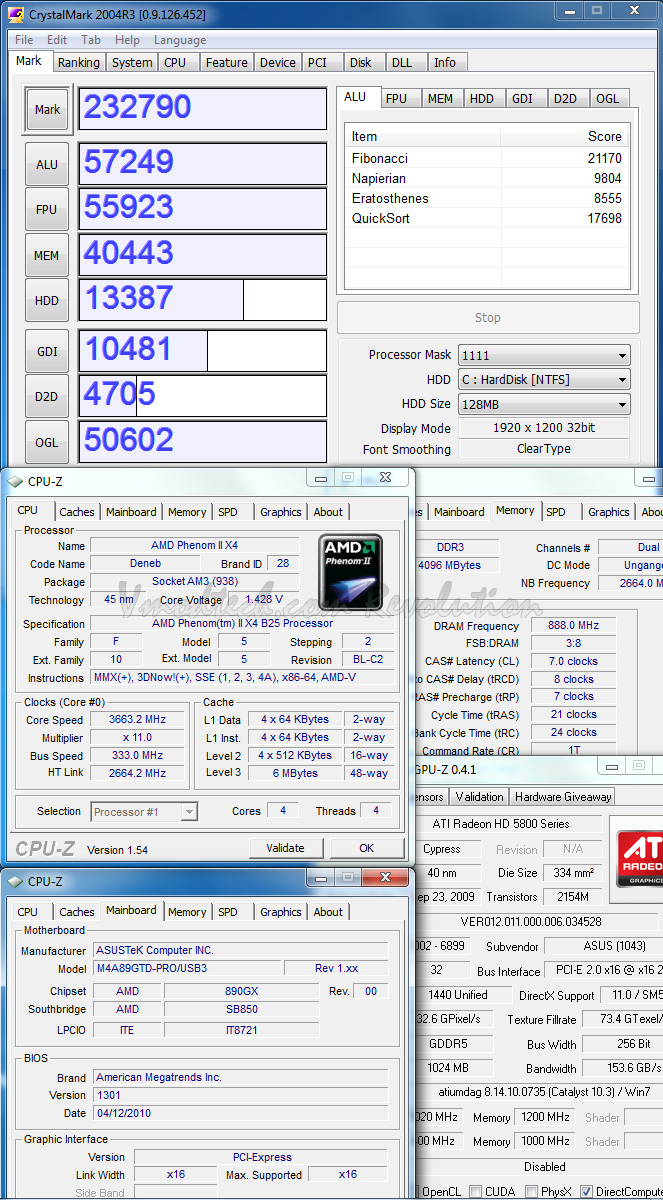Switch to the Ranking tab
The image size is (663, 1200).
coord(78,62)
